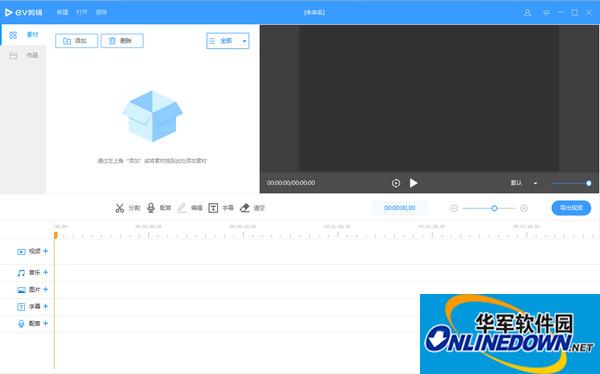Image resolution: width=600 pixels, height=374 pixels.
Task: Click the 删除 trash button
Action: tap(122, 41)
